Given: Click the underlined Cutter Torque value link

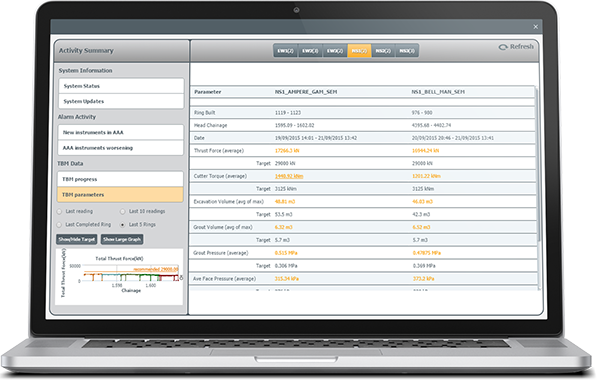Looking at the screenshot, I should (289, 176).
